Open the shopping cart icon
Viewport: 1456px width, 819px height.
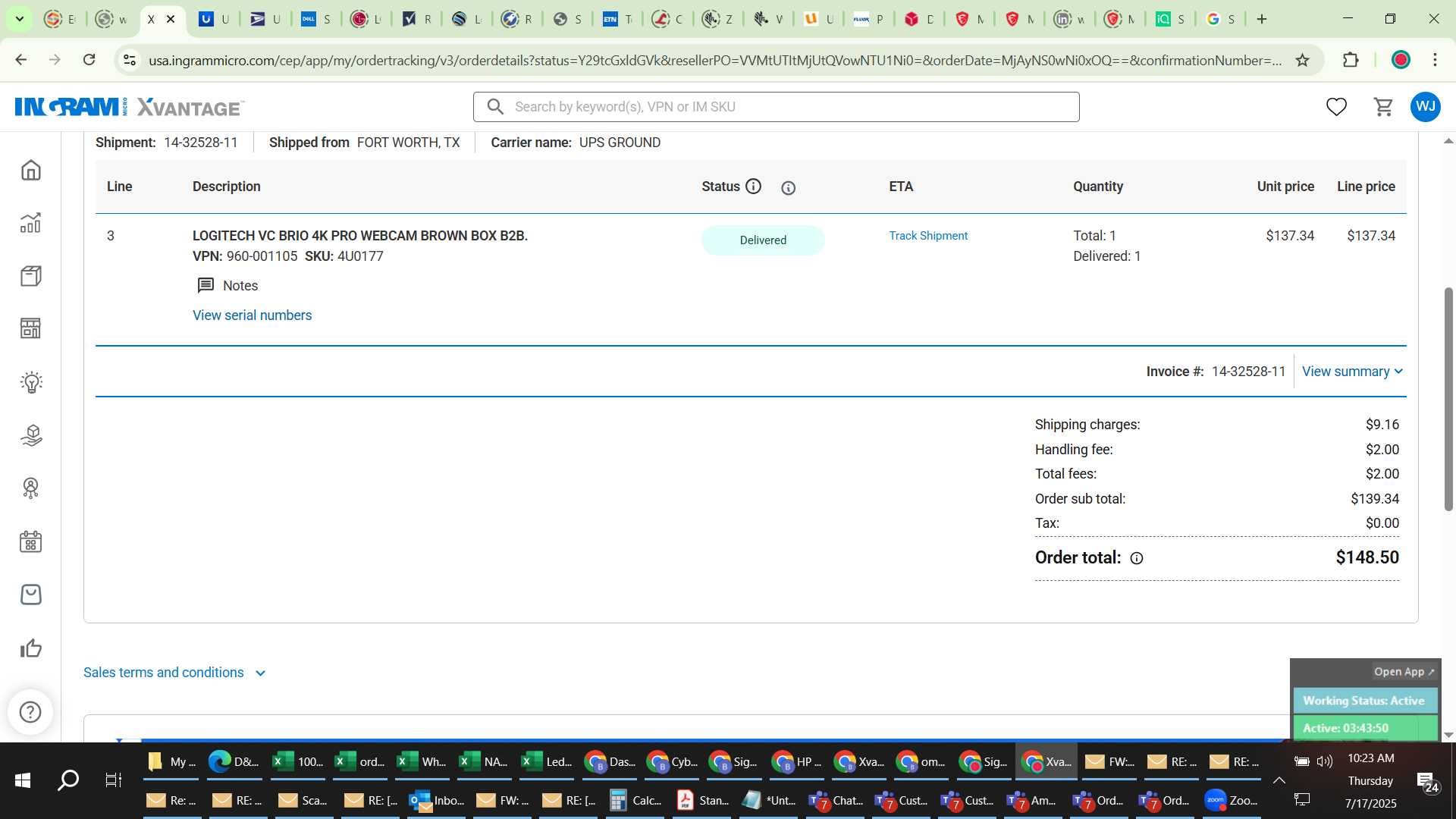click(1383, 107)
